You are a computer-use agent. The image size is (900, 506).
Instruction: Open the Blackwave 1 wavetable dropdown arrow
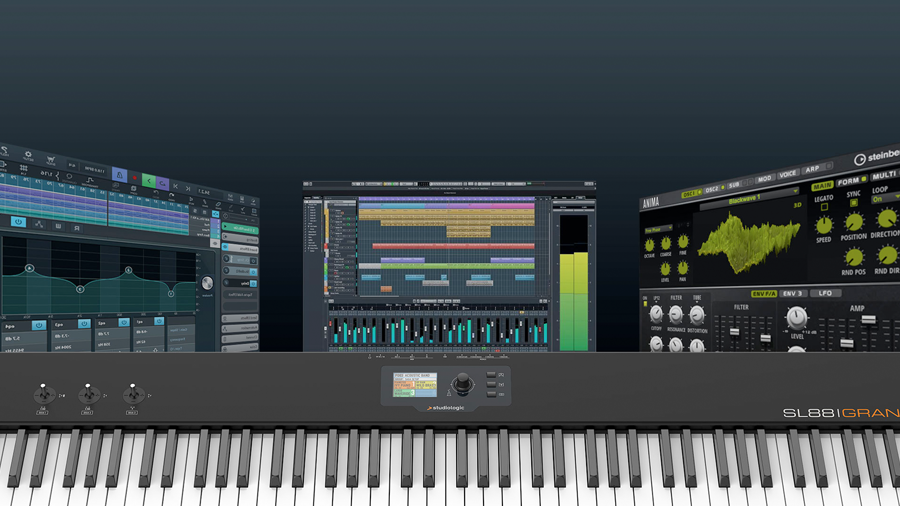click(796, 191)
